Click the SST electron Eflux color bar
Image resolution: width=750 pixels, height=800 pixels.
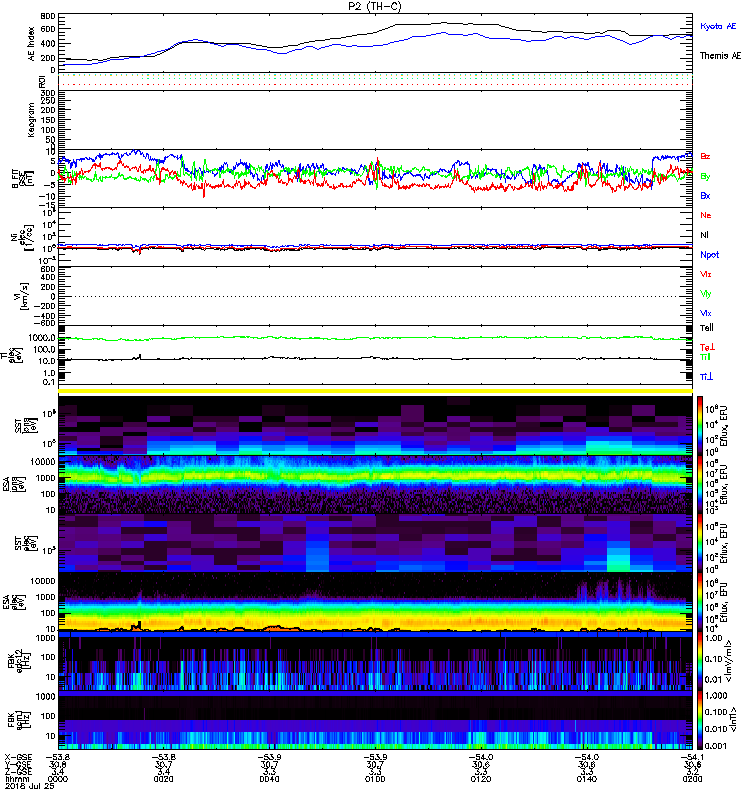click(700, 543)
